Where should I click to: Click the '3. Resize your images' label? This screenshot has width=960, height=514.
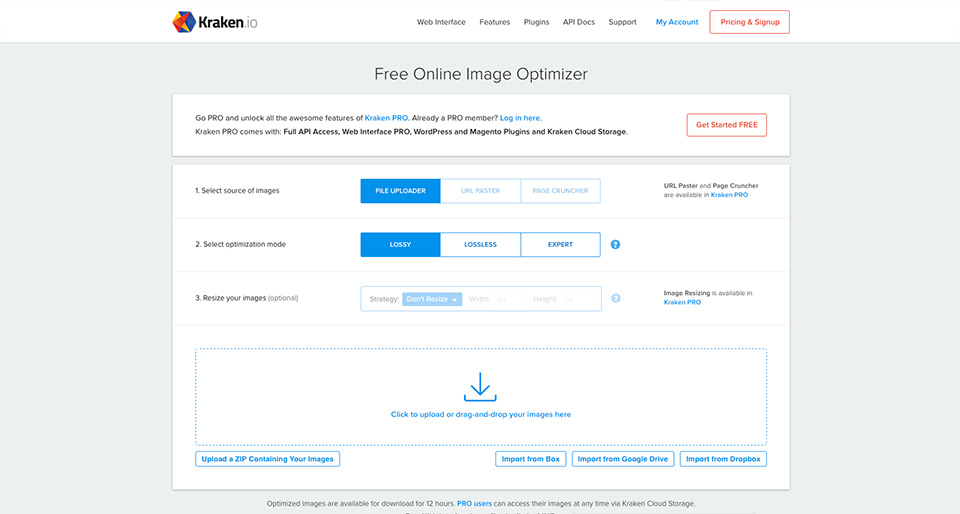[247, 298]
